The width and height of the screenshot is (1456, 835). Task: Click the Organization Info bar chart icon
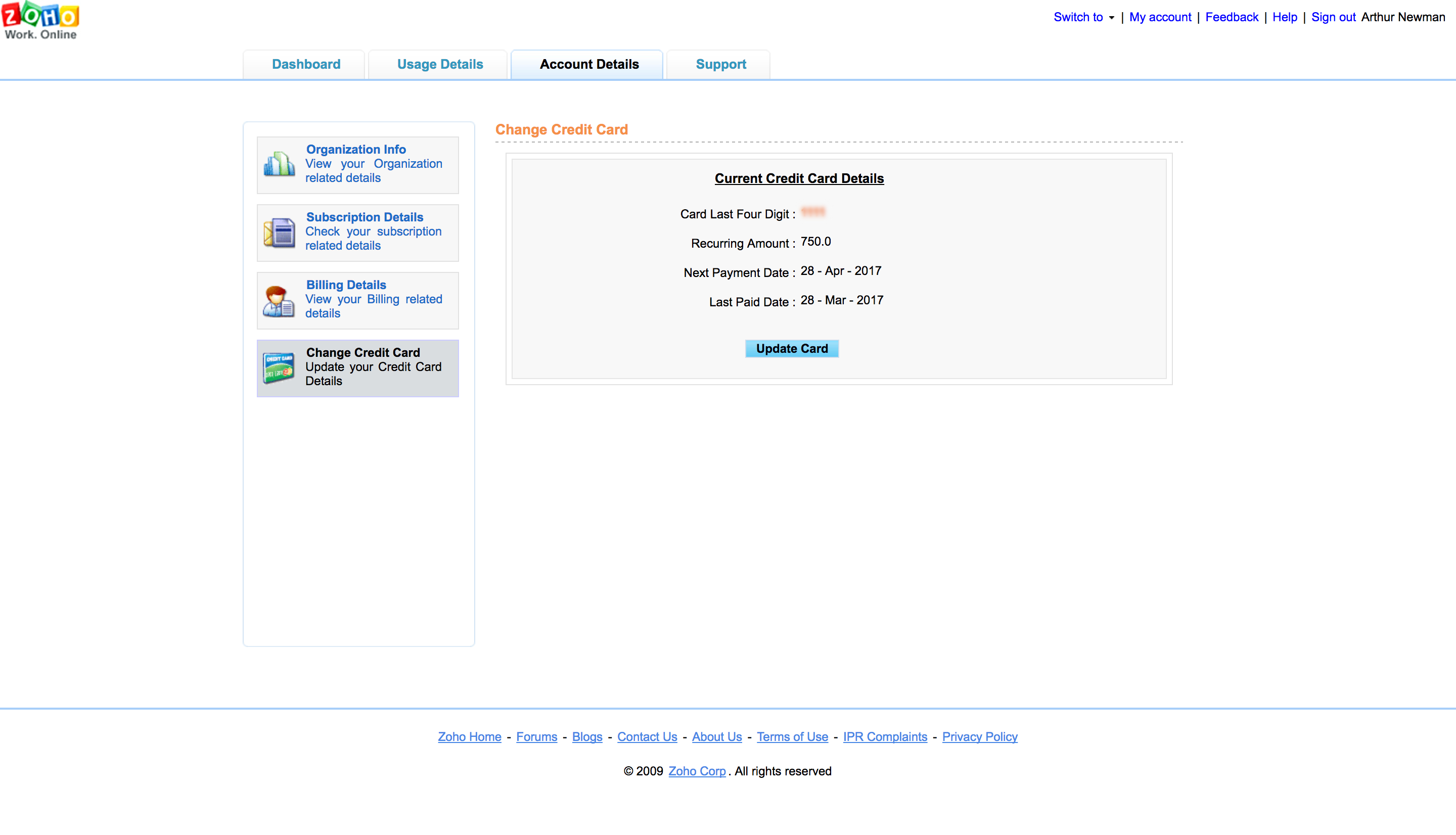[x=279, y=164]
